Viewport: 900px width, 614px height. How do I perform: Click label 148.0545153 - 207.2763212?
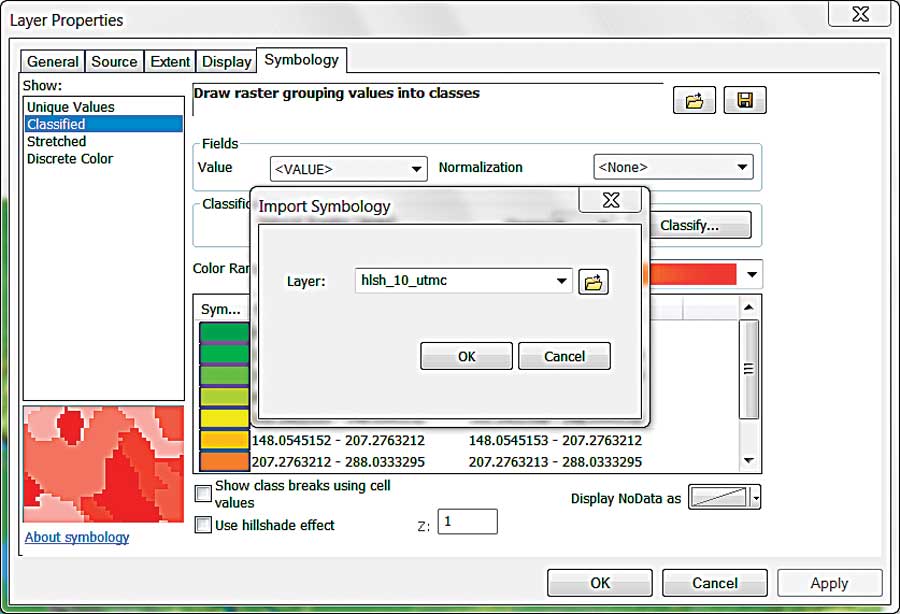coord(555,441)
